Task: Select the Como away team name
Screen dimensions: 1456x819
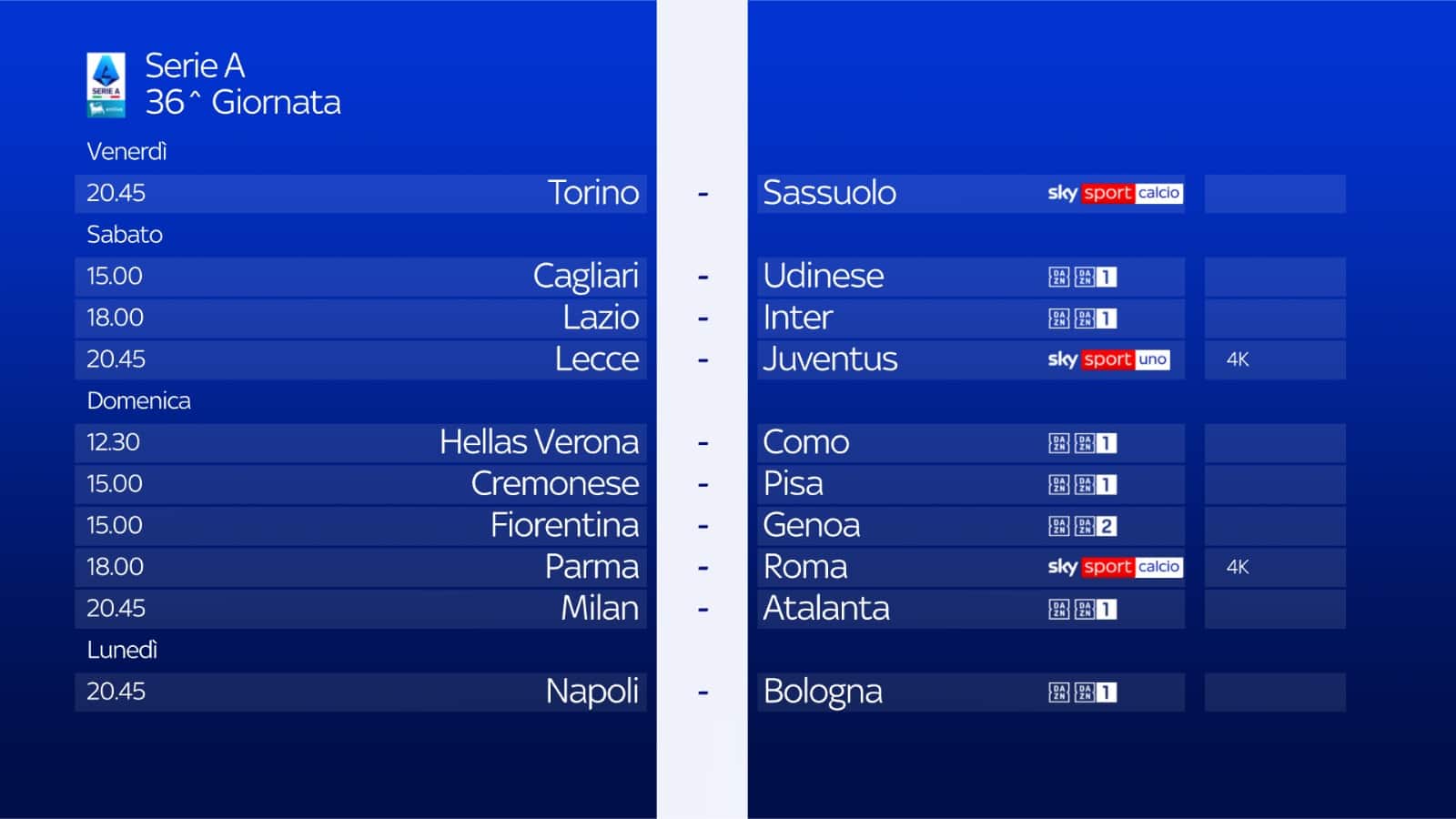Action: [x=806, y=442]
